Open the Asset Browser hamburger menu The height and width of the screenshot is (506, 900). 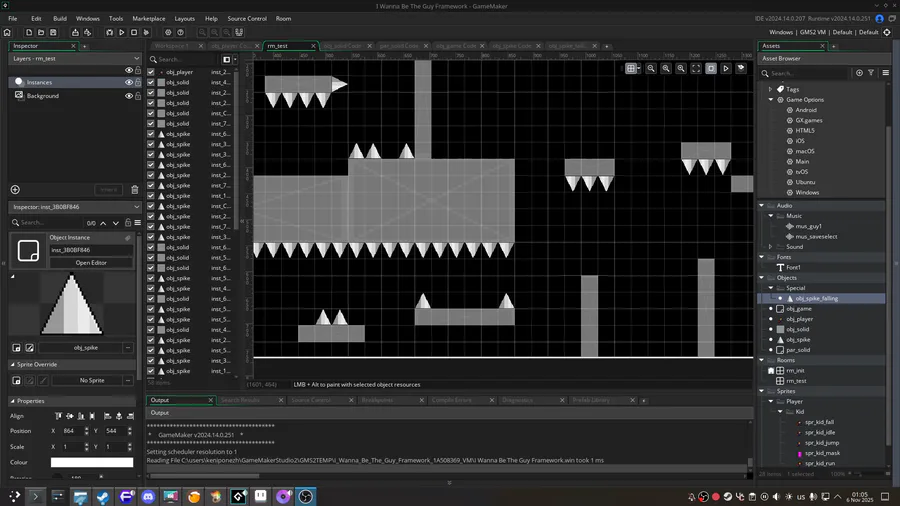[x=886, y=73]
